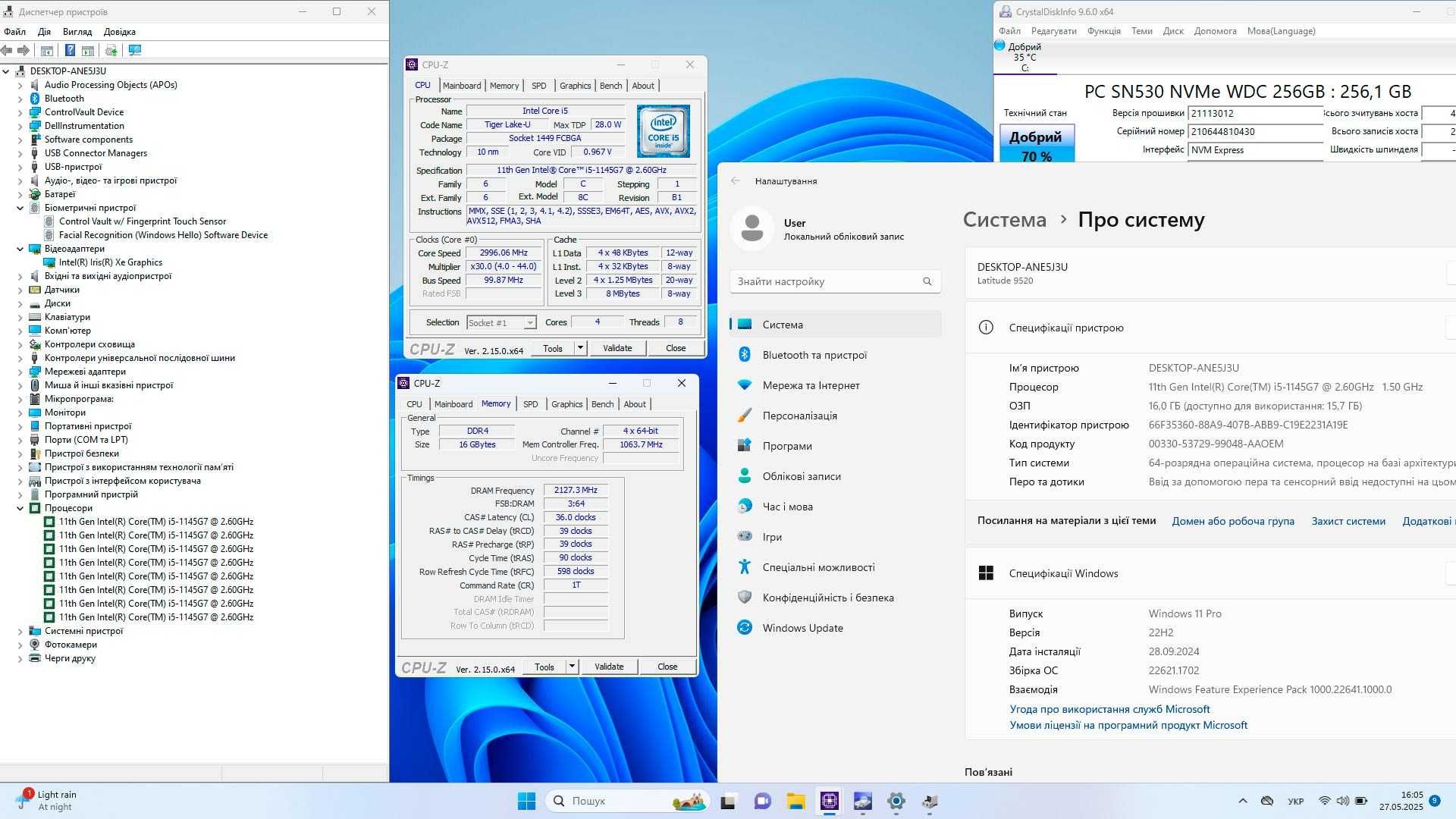Open Угода про використання служб Microsoft link
This screenshot has width=1456, height=819.
coord(1109,709)
